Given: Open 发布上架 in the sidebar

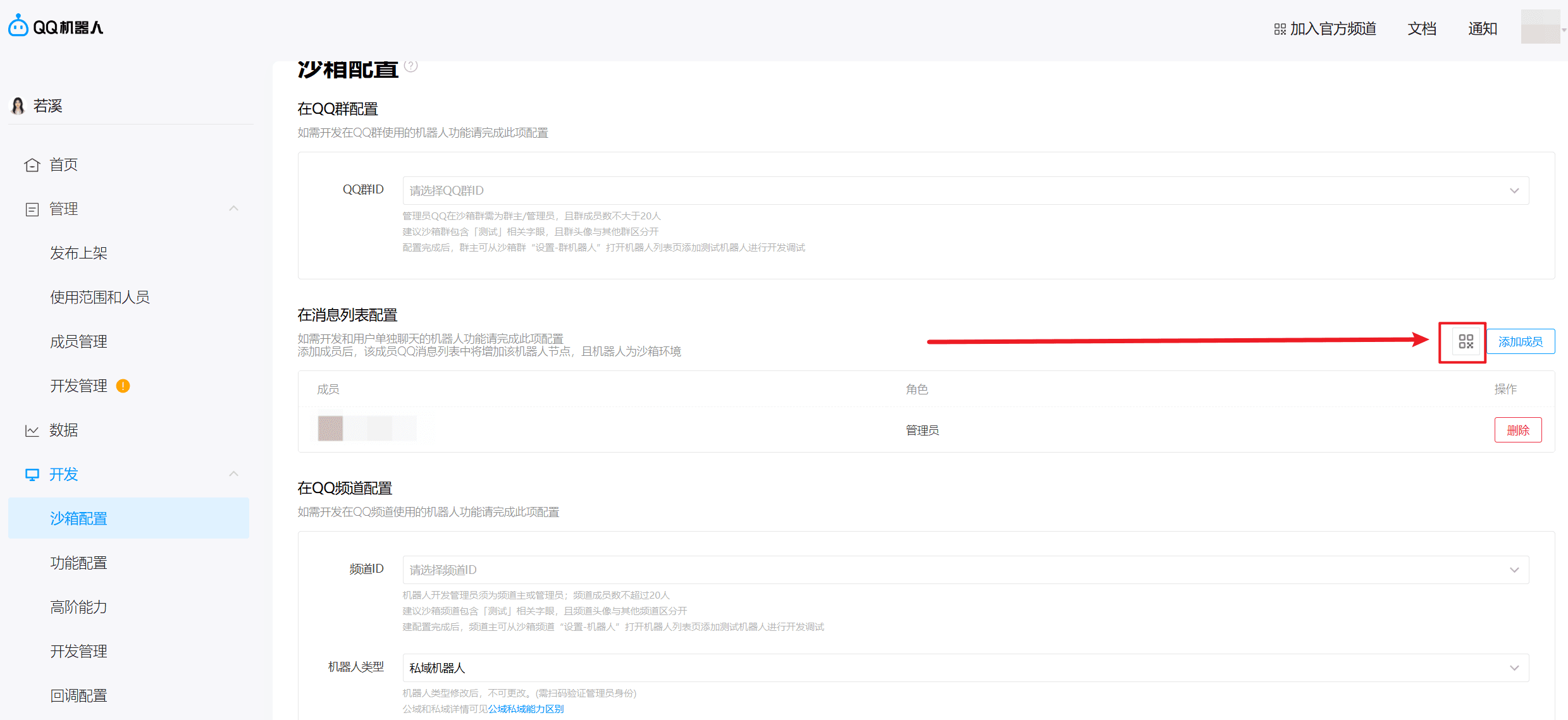Looking at the screenshot, I should 79,253.
